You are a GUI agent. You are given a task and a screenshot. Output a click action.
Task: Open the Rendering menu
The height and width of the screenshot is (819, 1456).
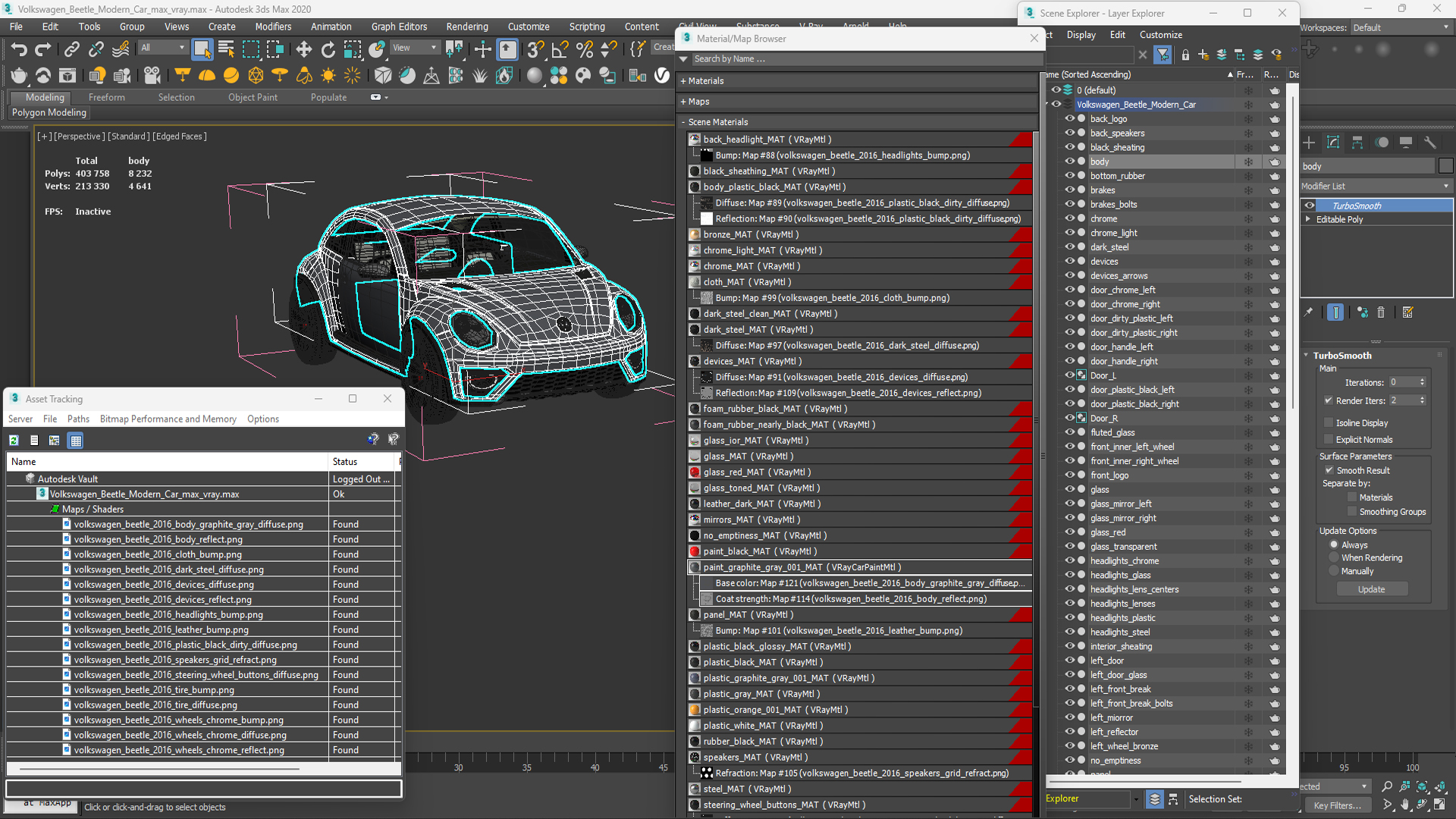pyautogui.click(x=466, y=27)
